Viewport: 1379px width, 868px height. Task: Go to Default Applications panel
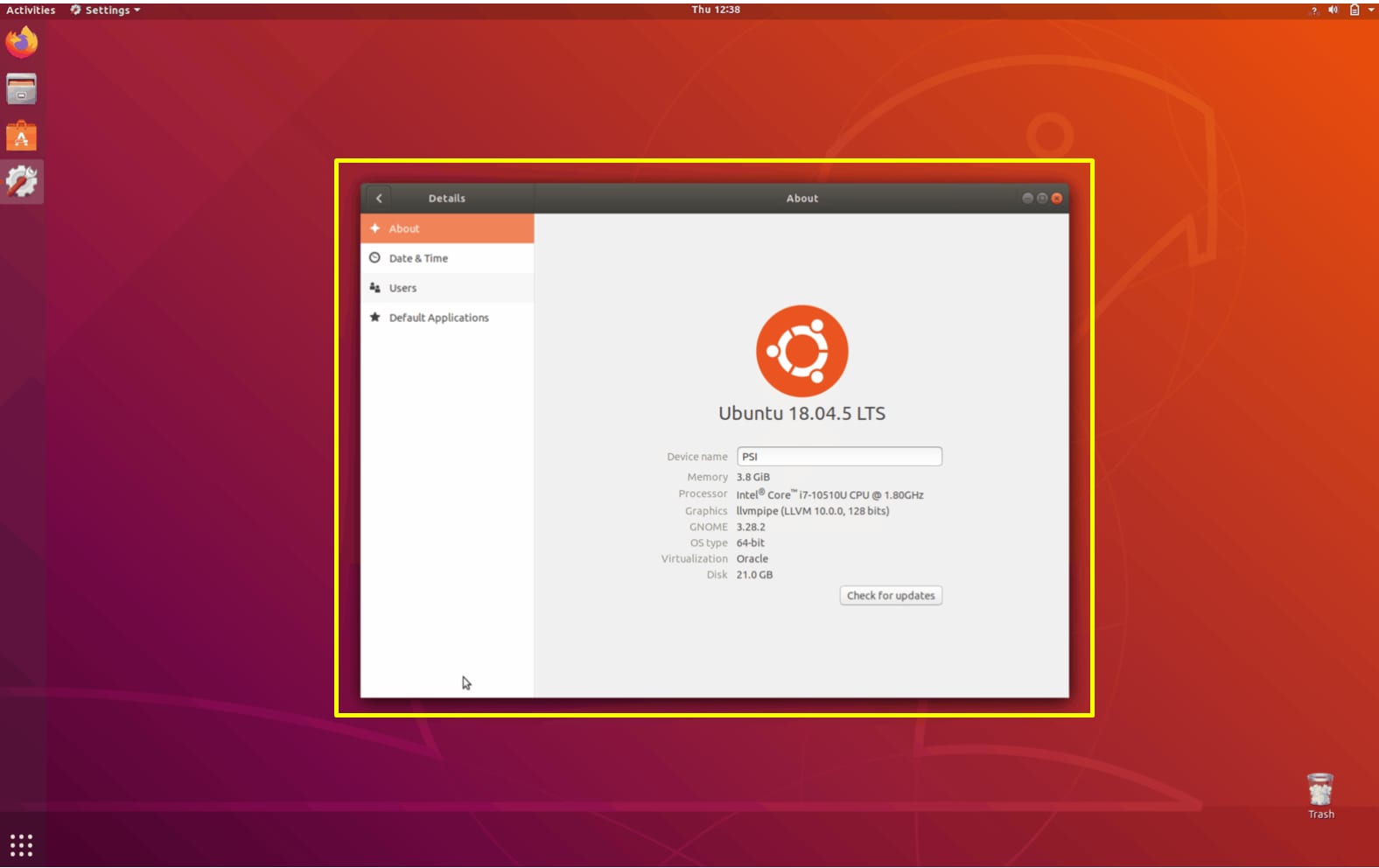[447, 318]
